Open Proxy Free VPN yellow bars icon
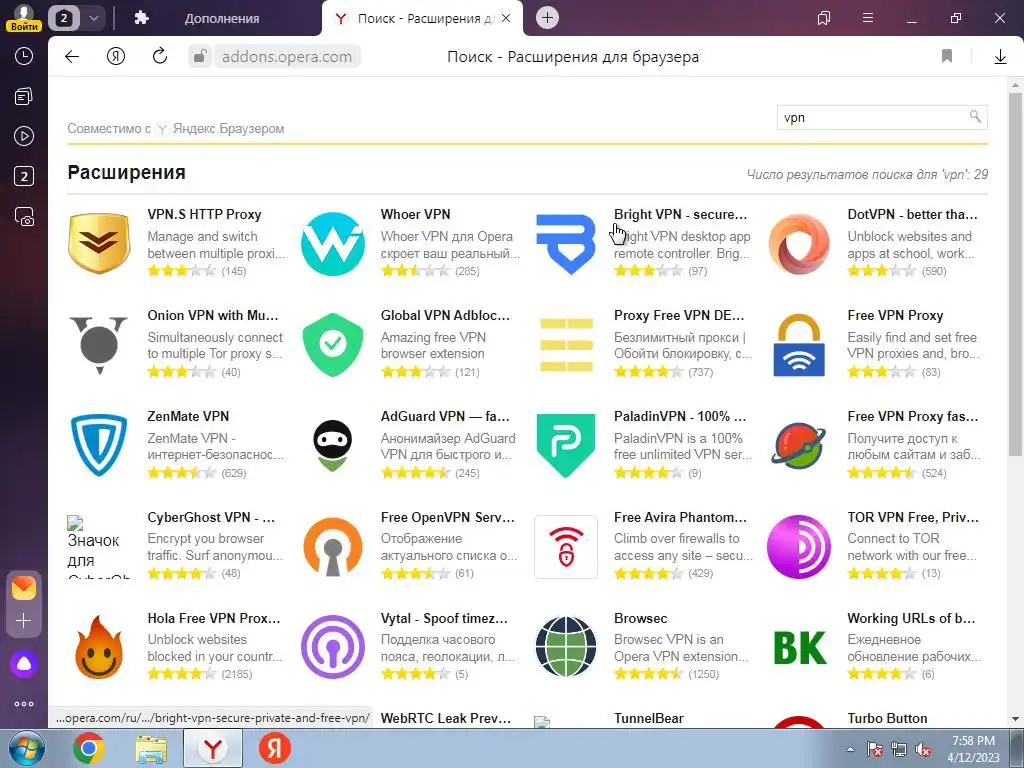Screen dimensions: 1024x768 pos(566,344)
